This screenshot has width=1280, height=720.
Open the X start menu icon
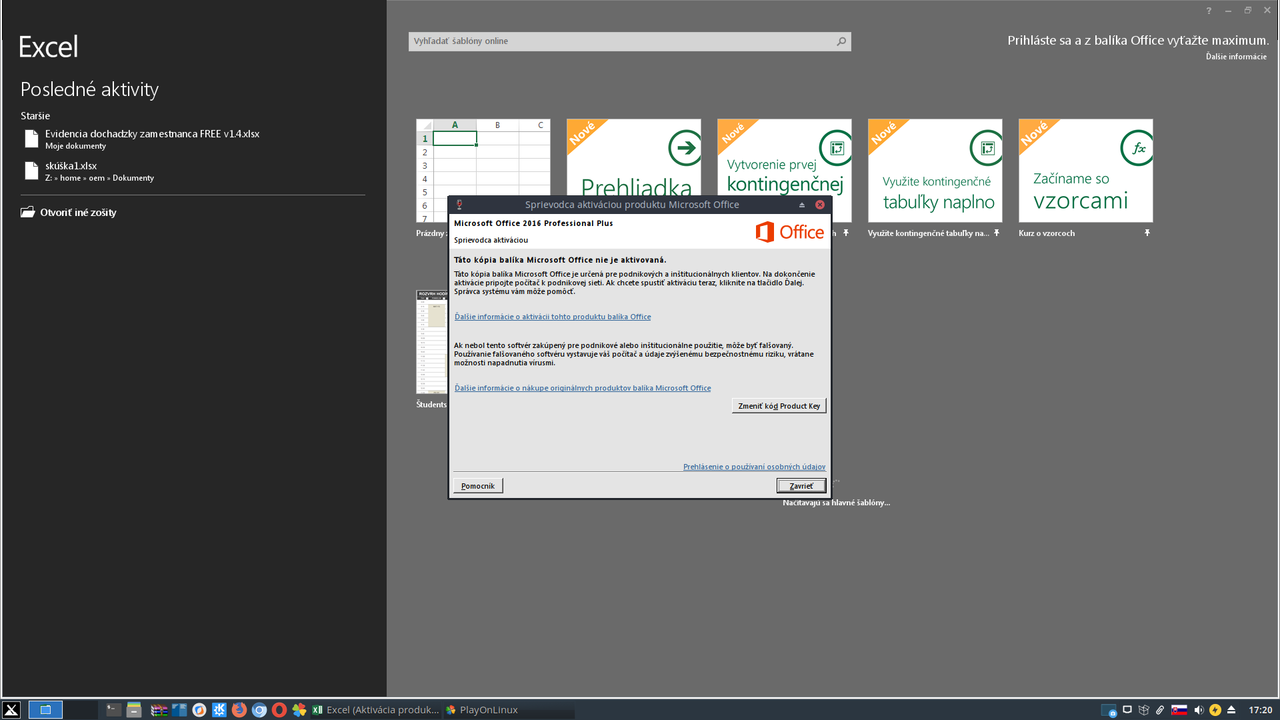click(11, 710)
